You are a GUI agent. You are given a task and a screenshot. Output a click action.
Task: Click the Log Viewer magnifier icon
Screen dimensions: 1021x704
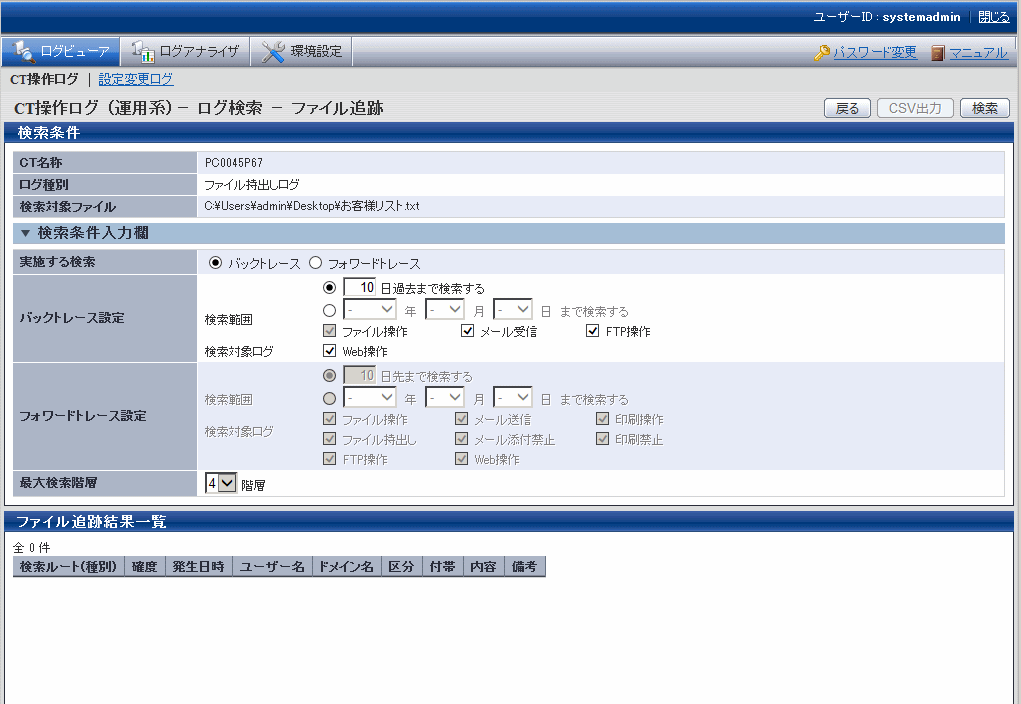[22, 52]
